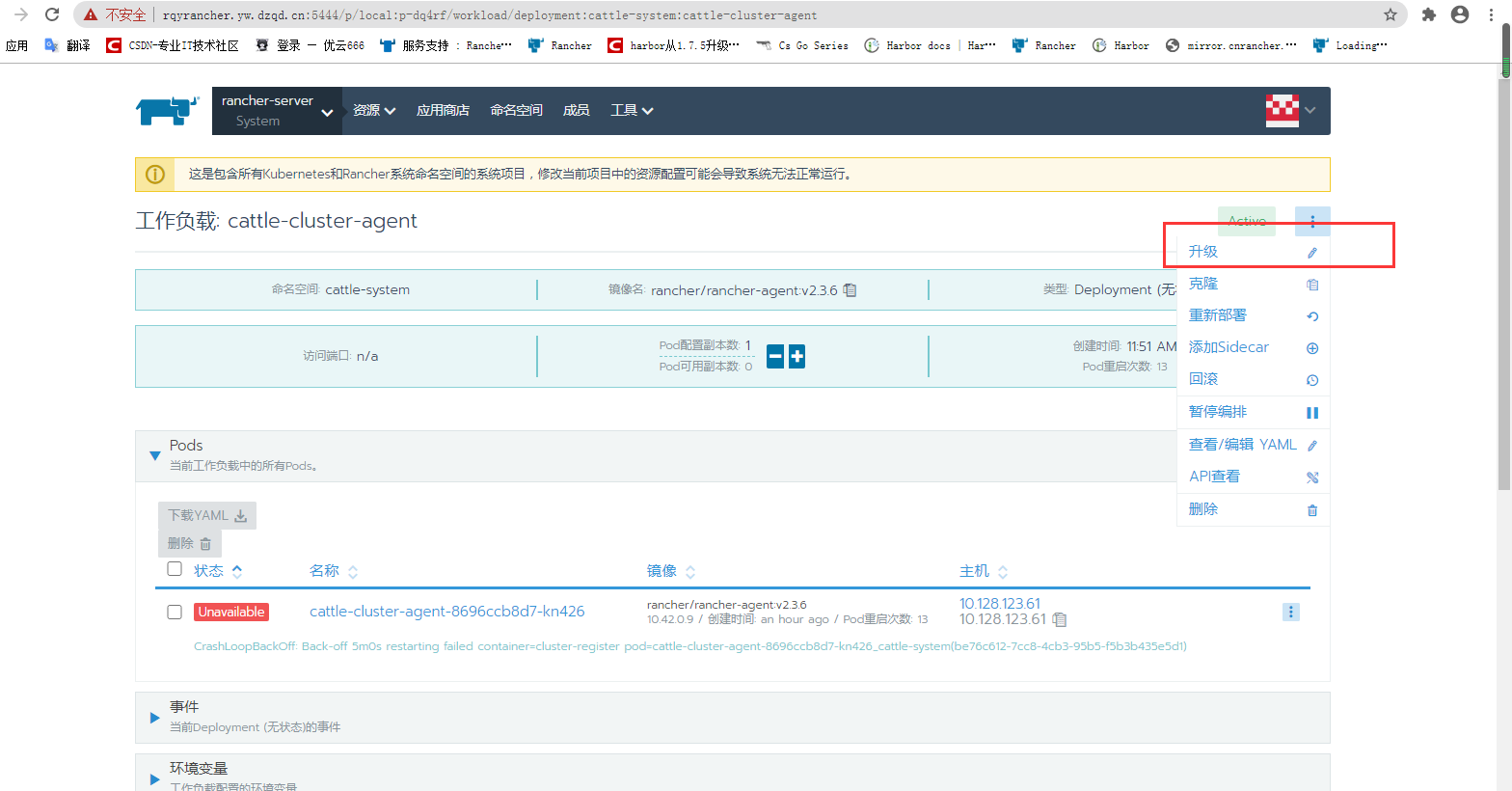Screen dimensions: 1512x791
Task: Open the user avatar dropdown
Action: [1291, 111]
